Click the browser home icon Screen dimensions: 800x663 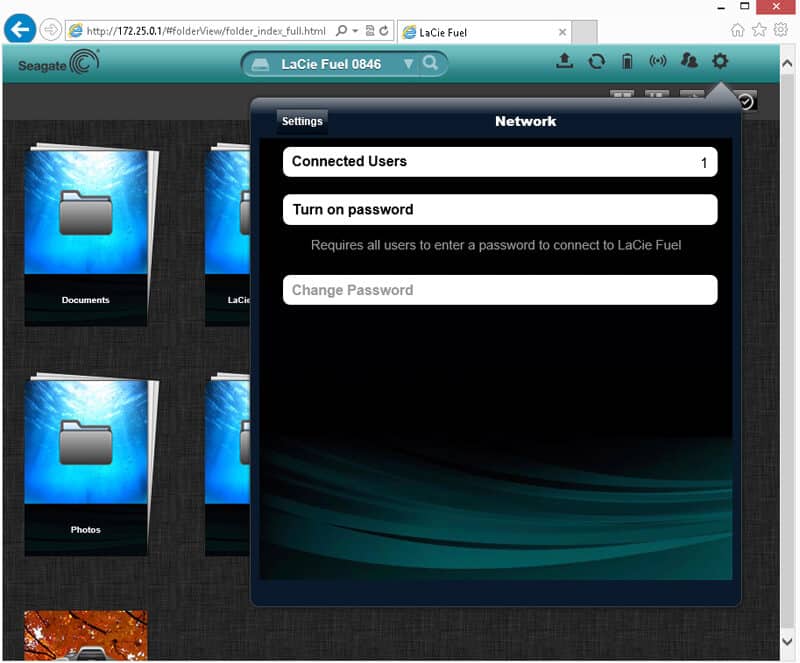pos(737,30)
